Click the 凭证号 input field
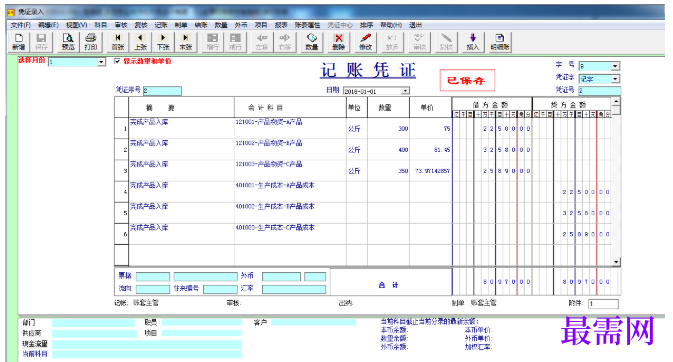 tap(599, 91)
